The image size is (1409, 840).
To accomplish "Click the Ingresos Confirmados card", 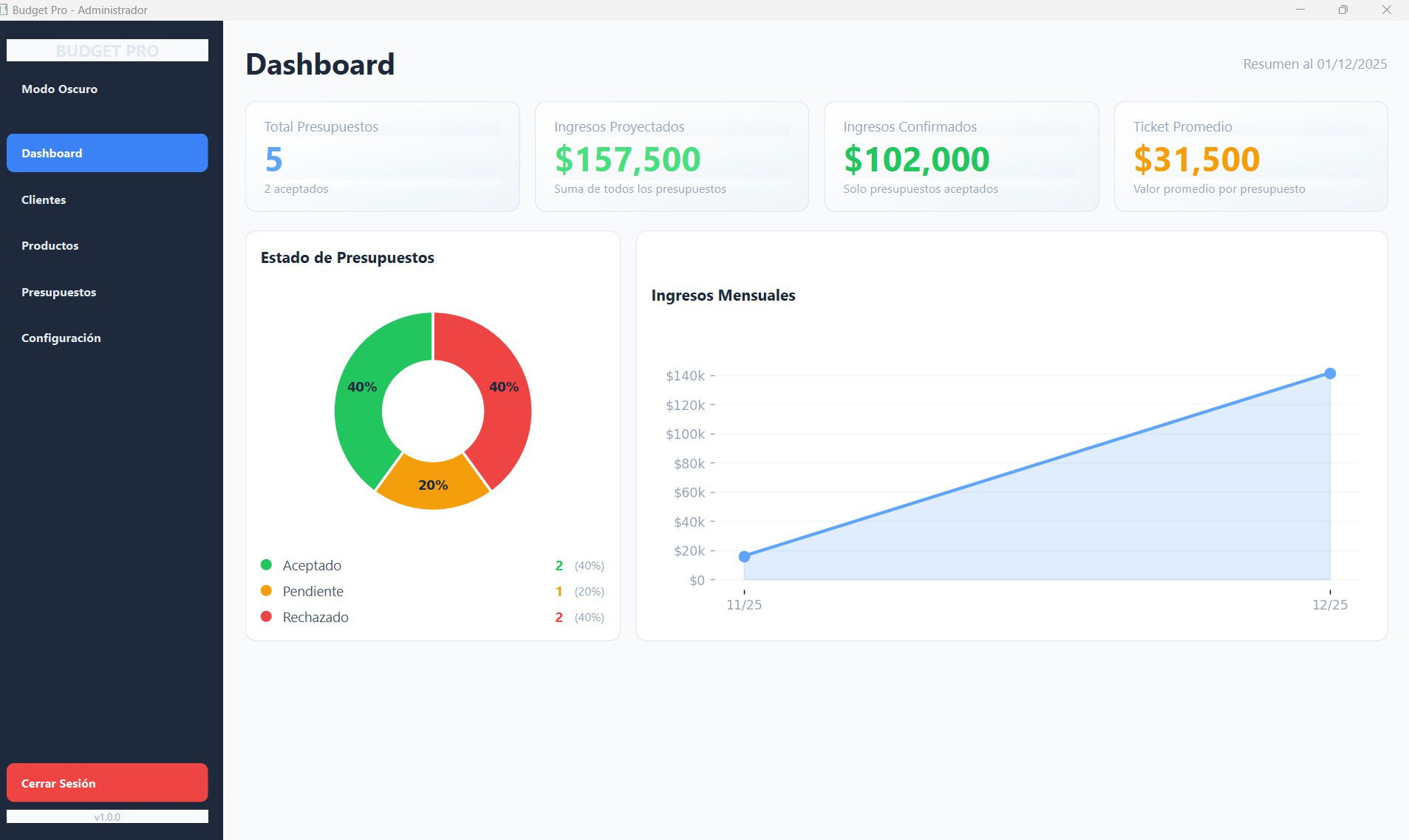I will tap(961, 157).
